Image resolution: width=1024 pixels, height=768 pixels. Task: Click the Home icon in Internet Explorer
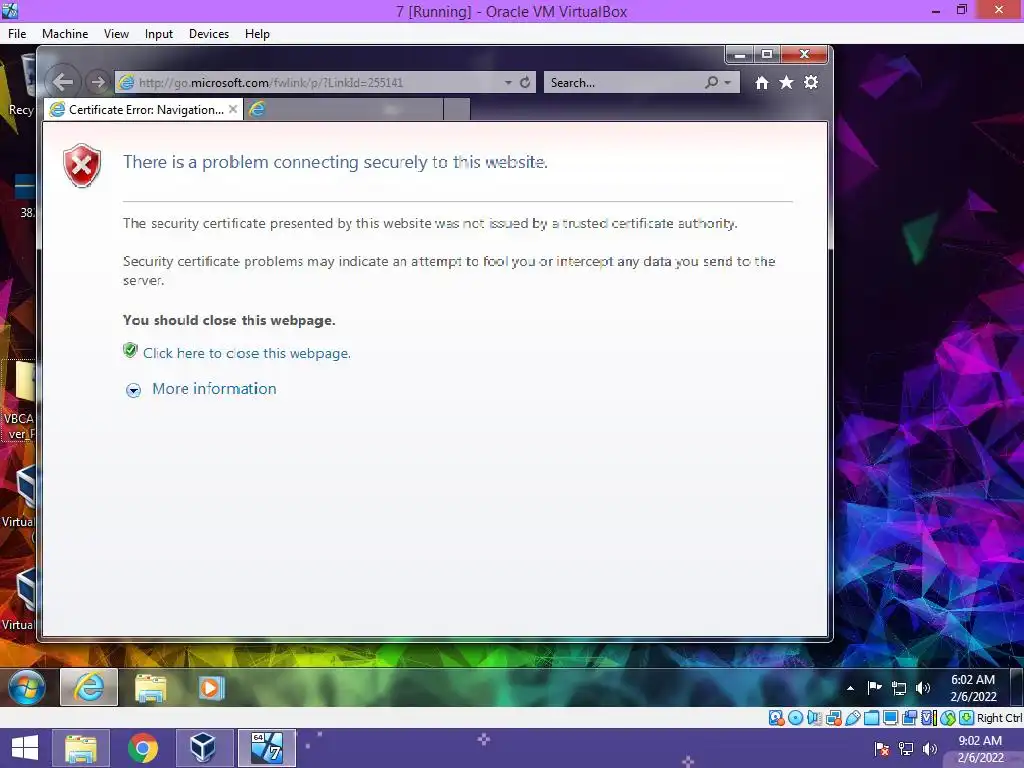click(761, 82)
